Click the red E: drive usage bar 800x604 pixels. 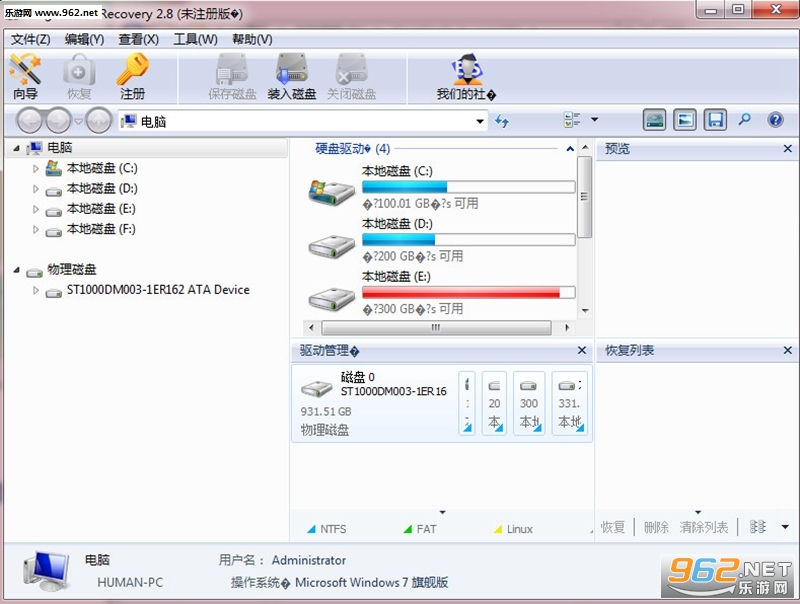(x=468, y=292)
